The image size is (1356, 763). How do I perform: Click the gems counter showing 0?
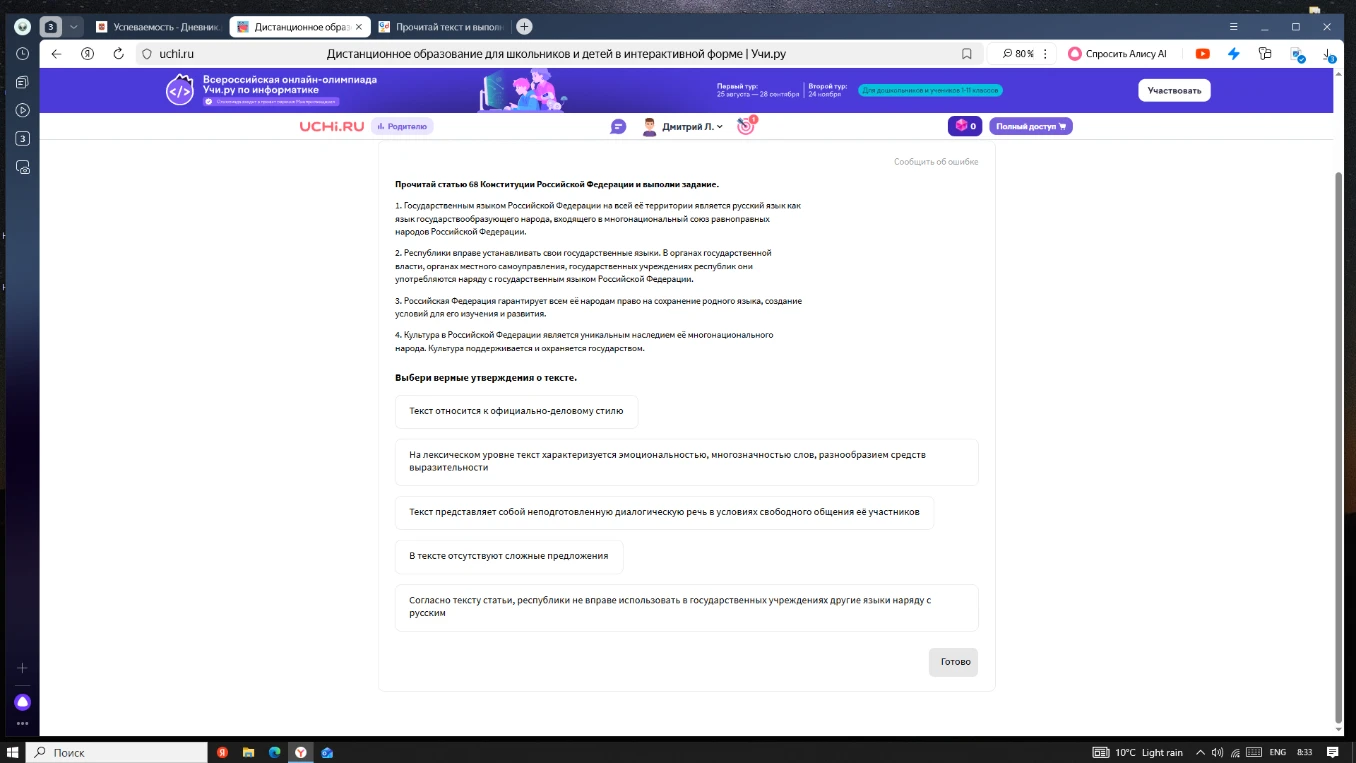[x=965, y=126]
